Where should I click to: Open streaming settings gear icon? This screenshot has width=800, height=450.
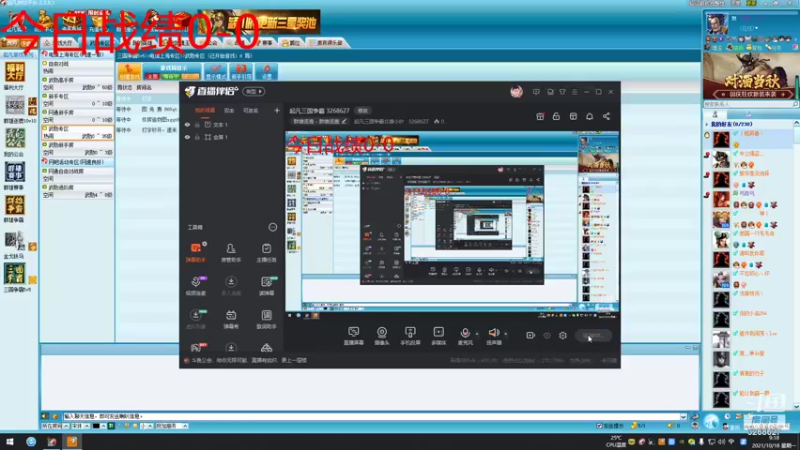[563, 336]
